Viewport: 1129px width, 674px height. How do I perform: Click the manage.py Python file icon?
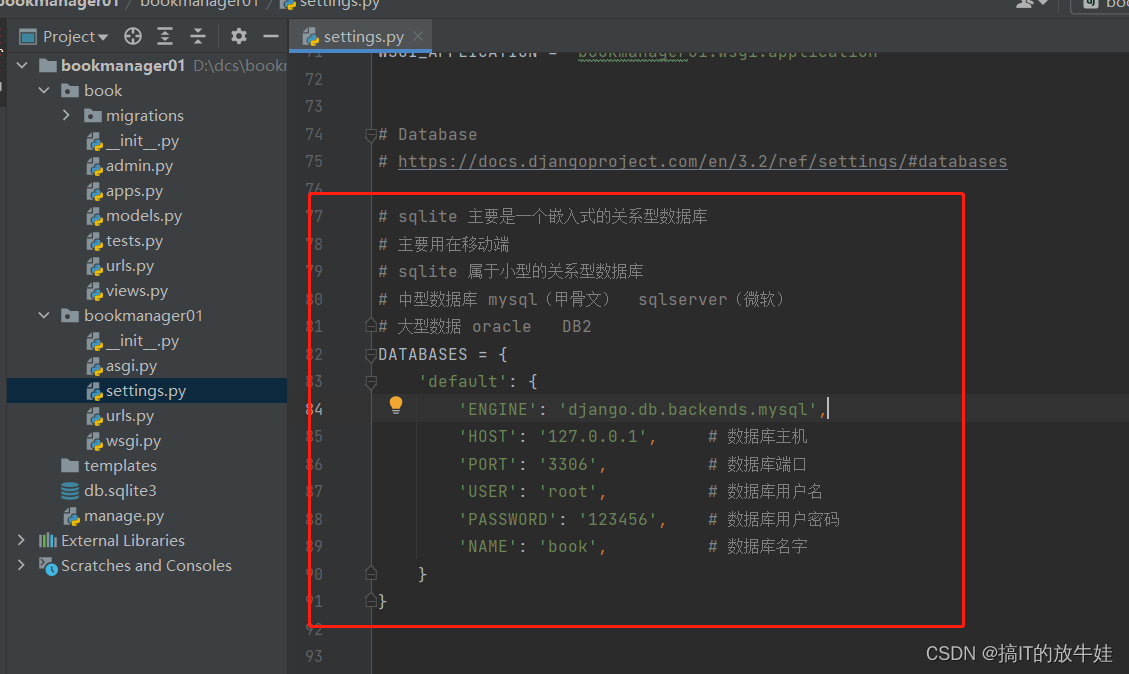tap(71, 516)
